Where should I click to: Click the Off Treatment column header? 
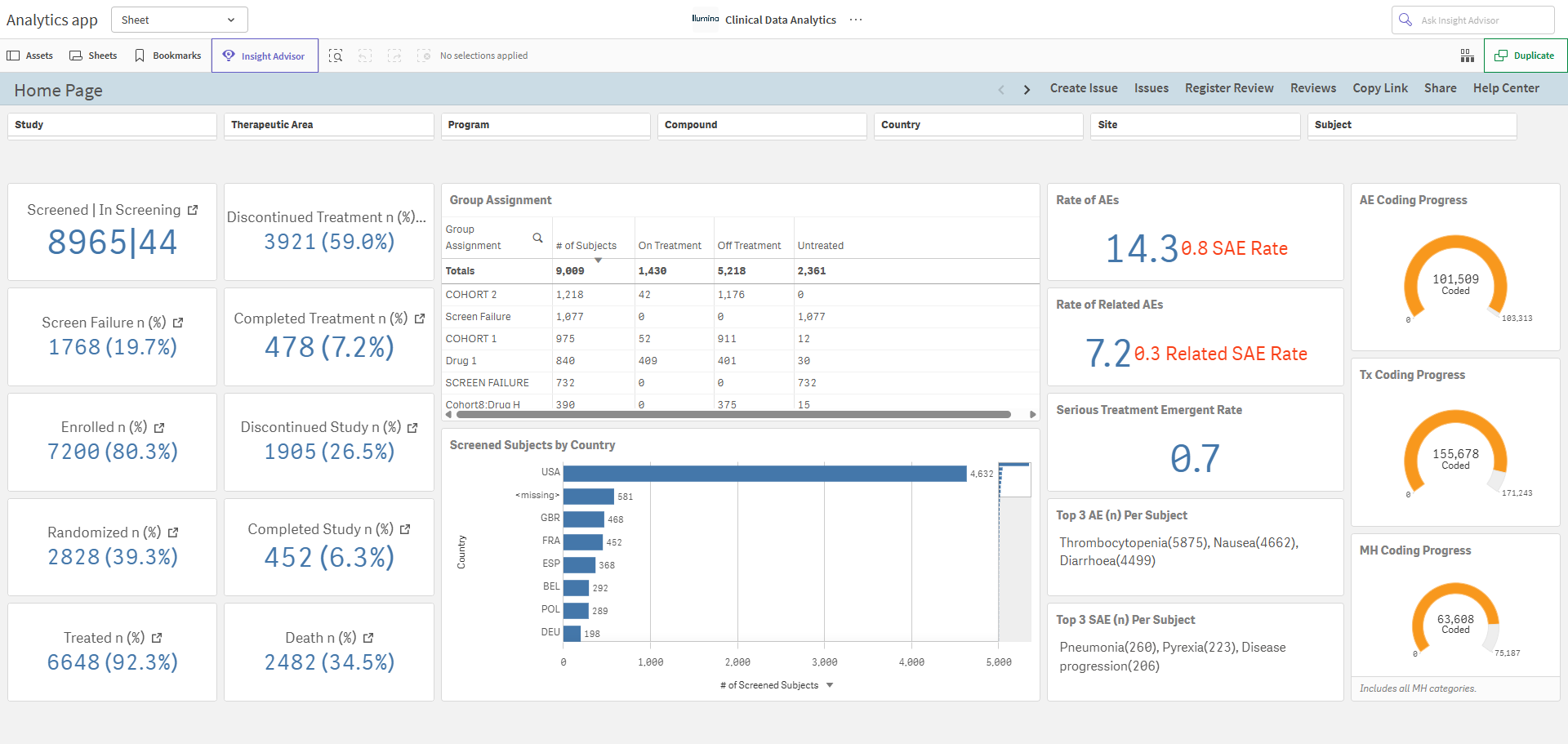[x=749, y=246]
